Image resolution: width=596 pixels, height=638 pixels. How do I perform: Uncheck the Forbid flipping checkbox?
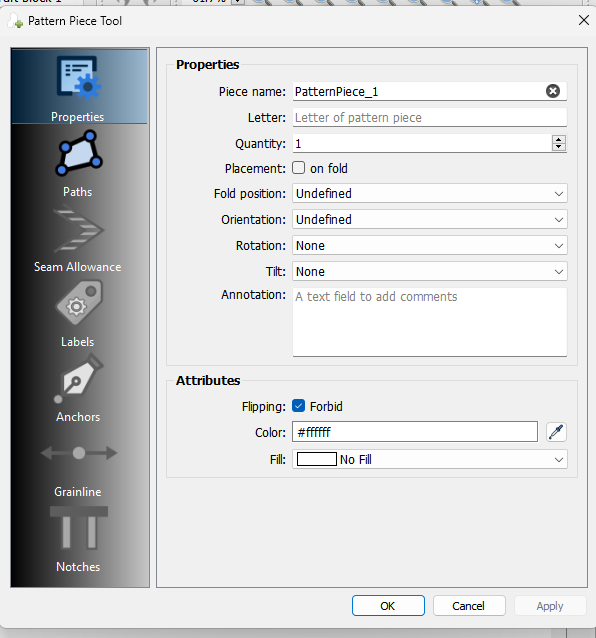pyautogui.click(x=299, y=406)
